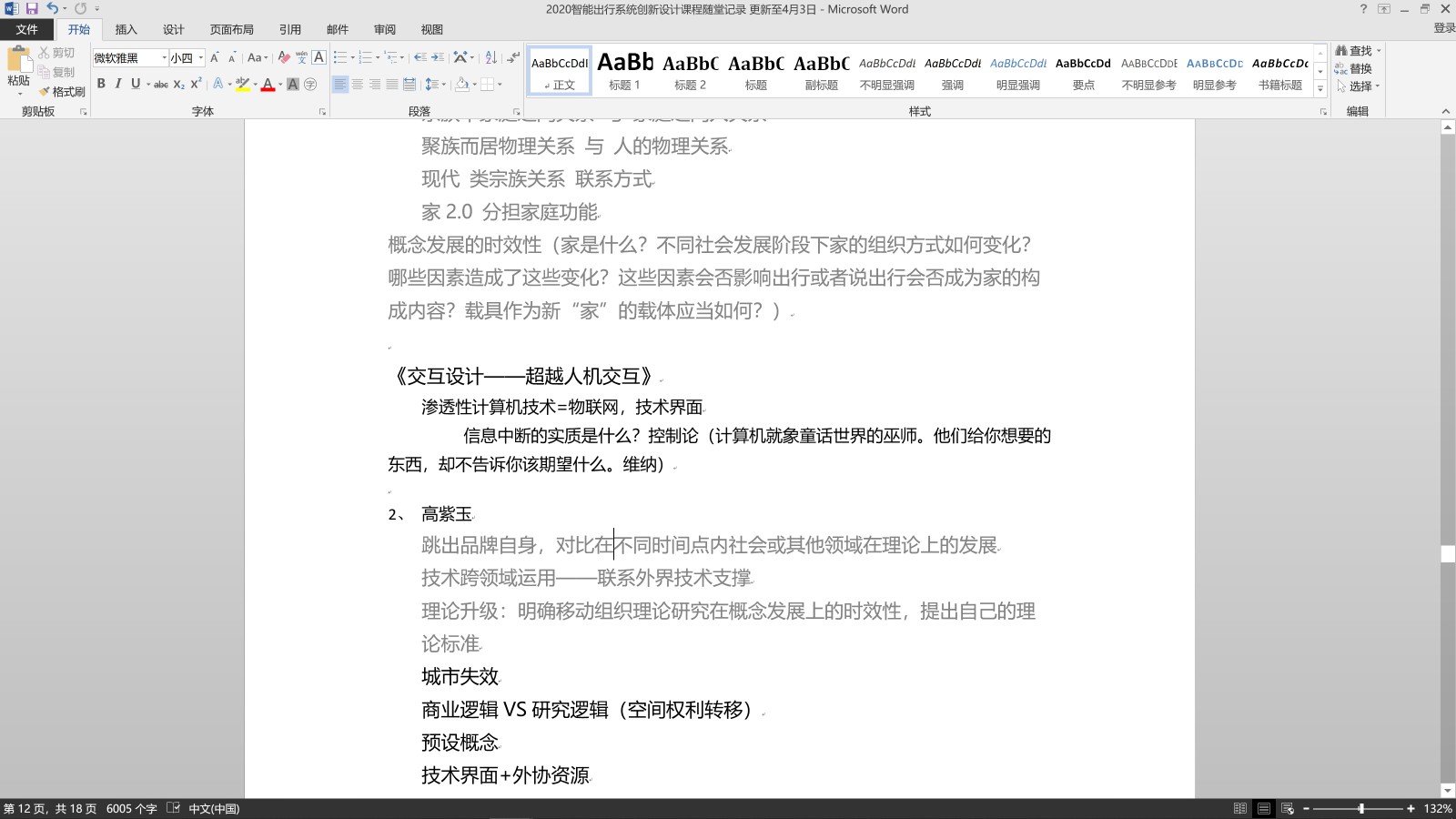Toggle Align Left paragraph alignment
Screen dimensions: 1456x819
pos(340,85)
